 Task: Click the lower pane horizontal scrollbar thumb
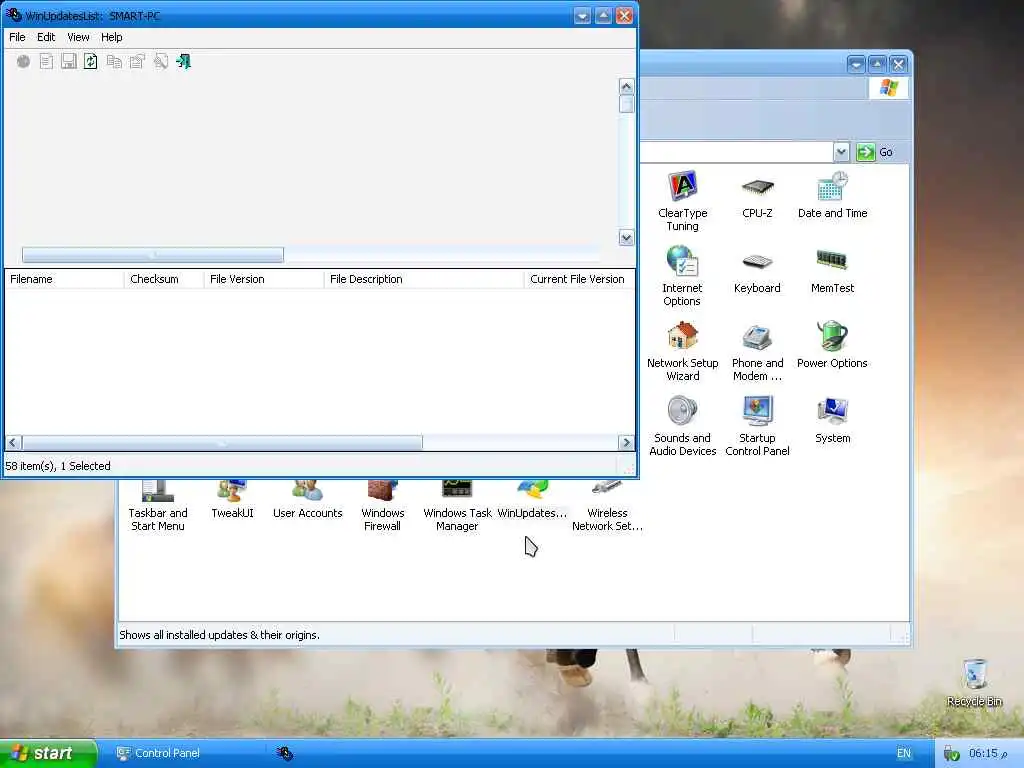coord(222,443)
